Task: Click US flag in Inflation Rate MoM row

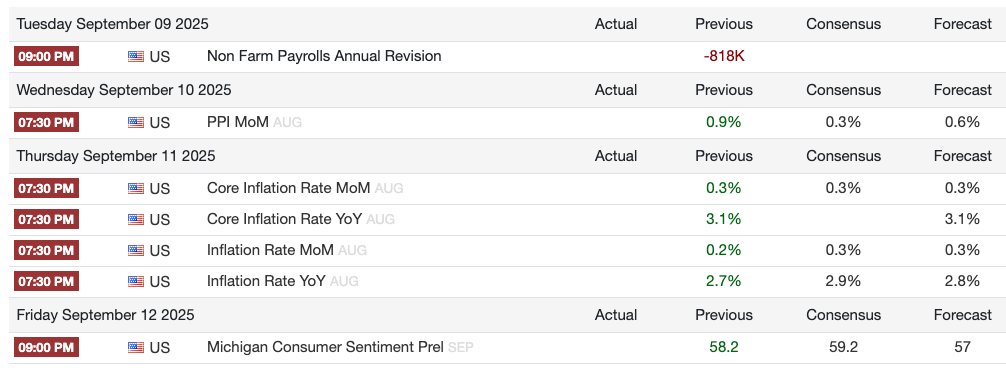Action: (135, 250)
